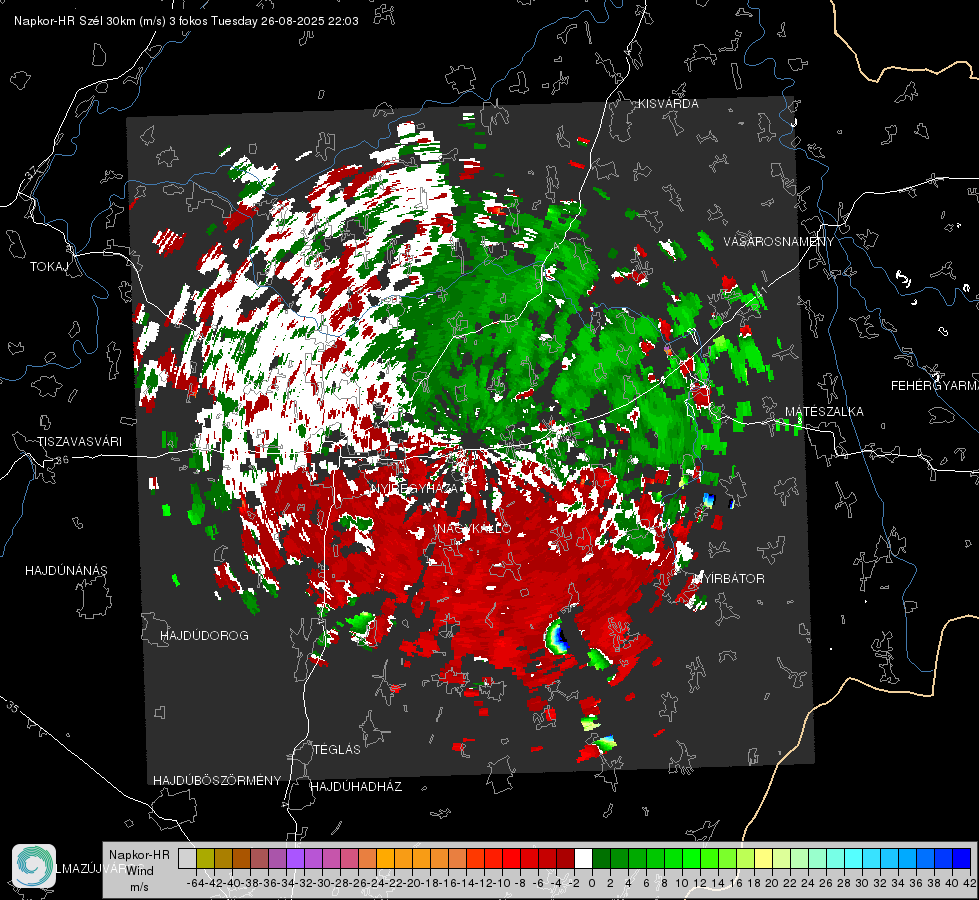Select the TÉGLÁS label
This screenshot has height=900, width=979.
(337, 749)
